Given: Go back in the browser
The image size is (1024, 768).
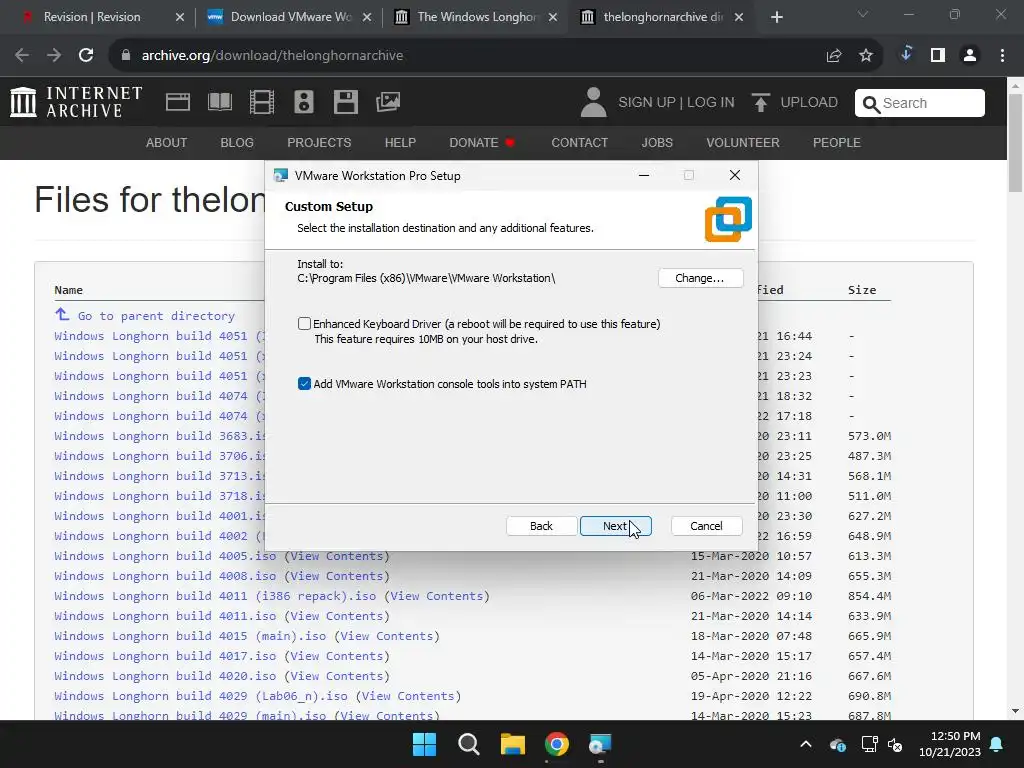Looking at the screenshot, I should pos(22,56).
